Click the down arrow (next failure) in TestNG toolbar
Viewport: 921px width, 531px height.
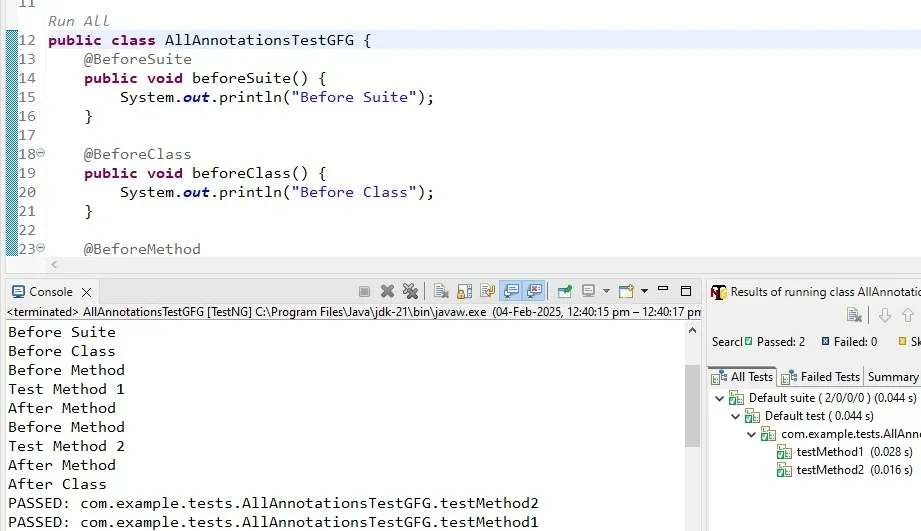tap(885, 316)
